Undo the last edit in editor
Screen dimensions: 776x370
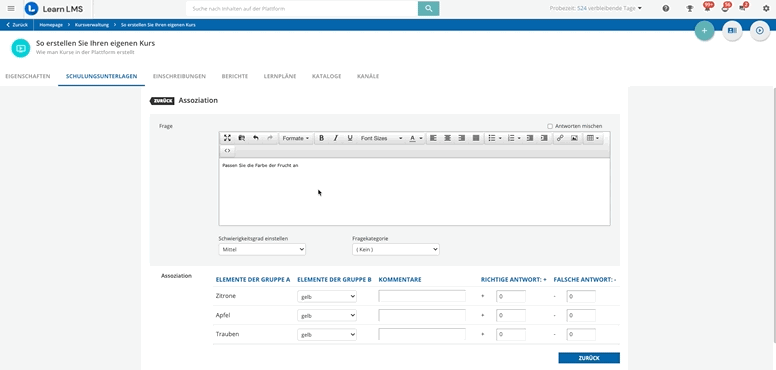tap(255, 138)
